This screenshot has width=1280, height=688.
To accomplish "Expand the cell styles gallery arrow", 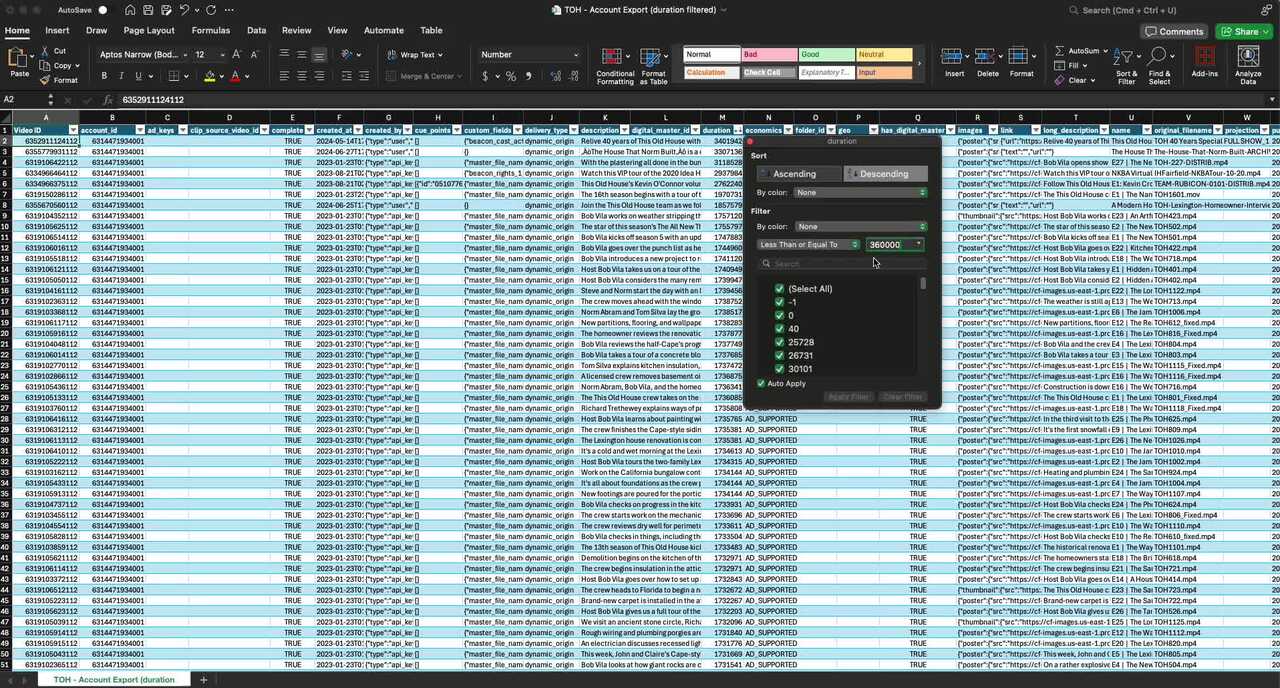I will 919,64.
